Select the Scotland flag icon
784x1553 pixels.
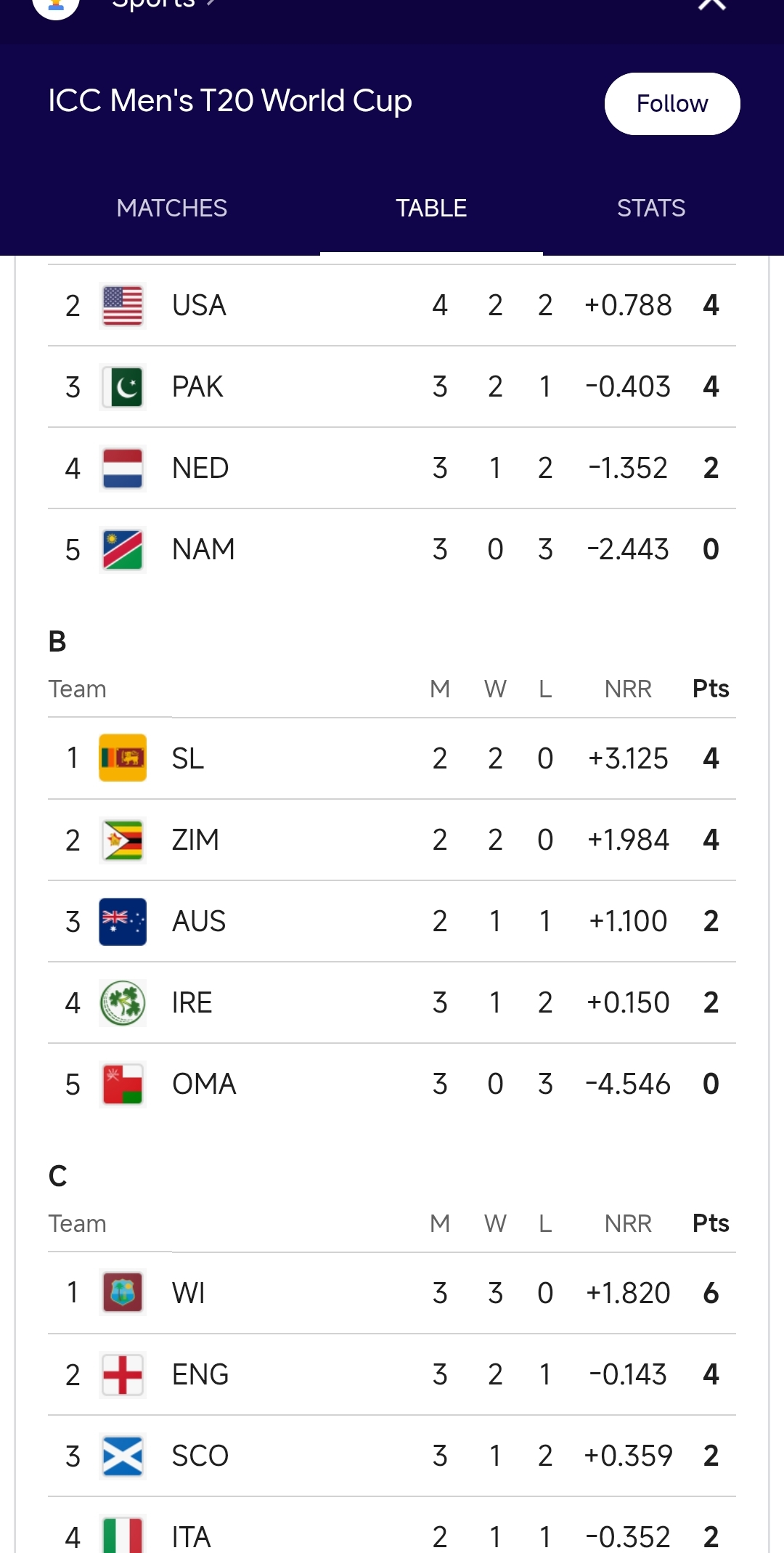pos(123,1456)
